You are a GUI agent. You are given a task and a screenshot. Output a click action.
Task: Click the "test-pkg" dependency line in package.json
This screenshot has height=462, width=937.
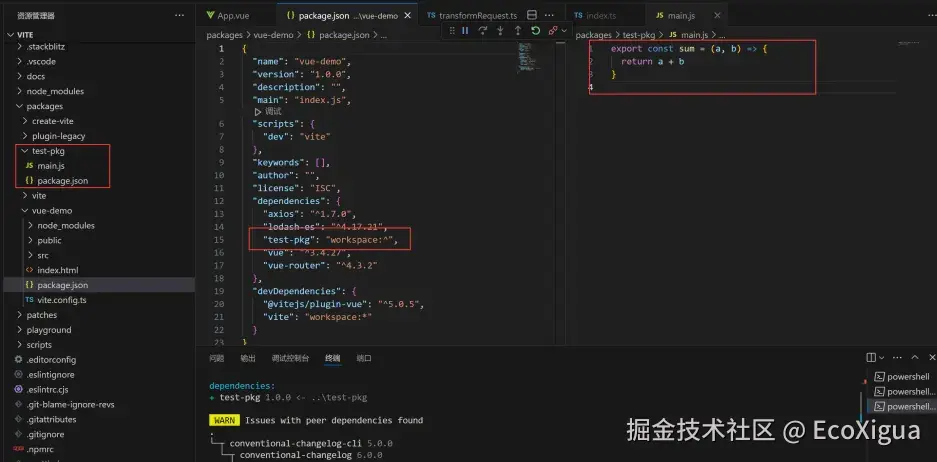tap(329, 240)
